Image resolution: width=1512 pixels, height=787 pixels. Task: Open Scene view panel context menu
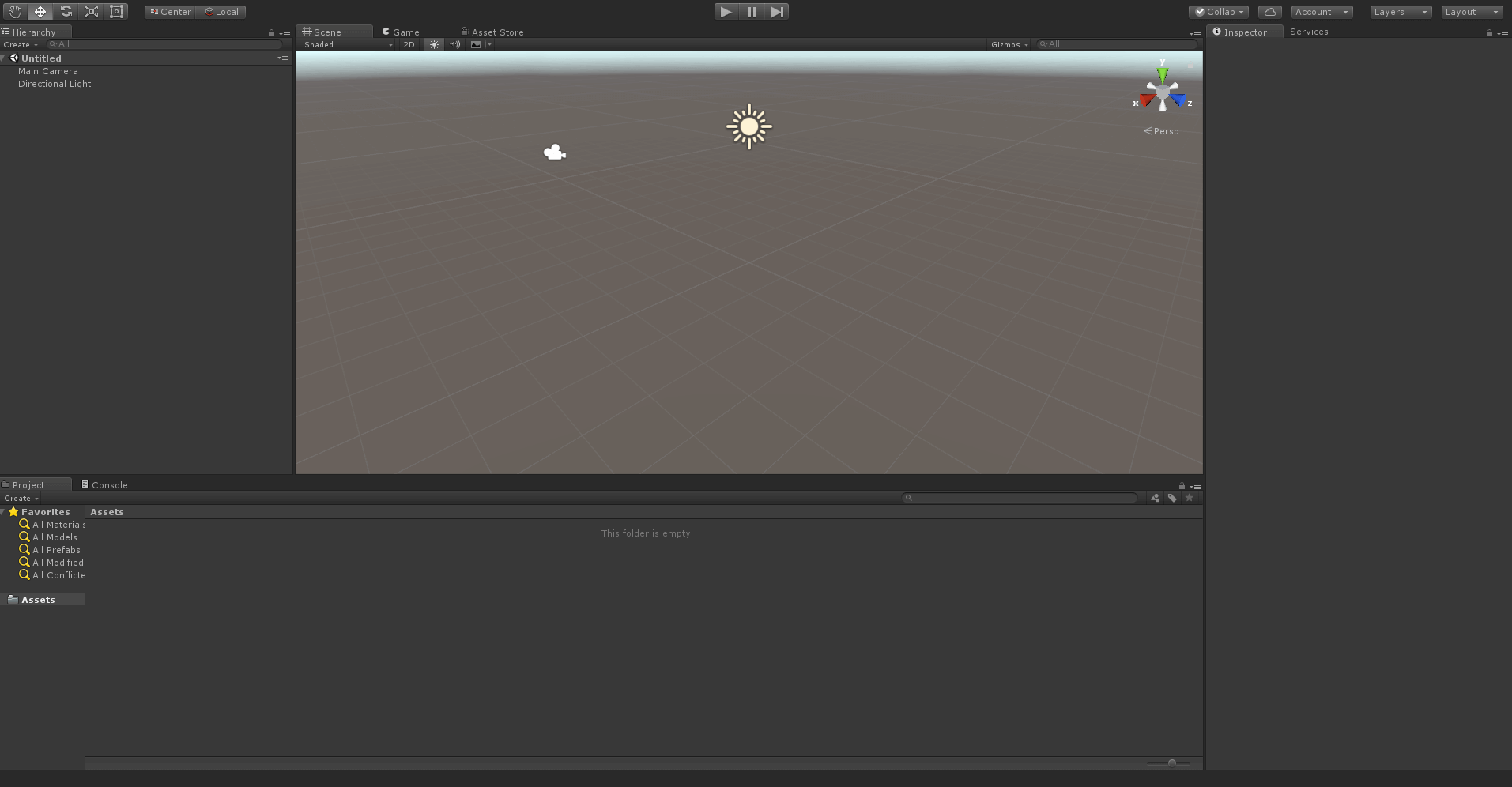click(x=1195, y=34)
